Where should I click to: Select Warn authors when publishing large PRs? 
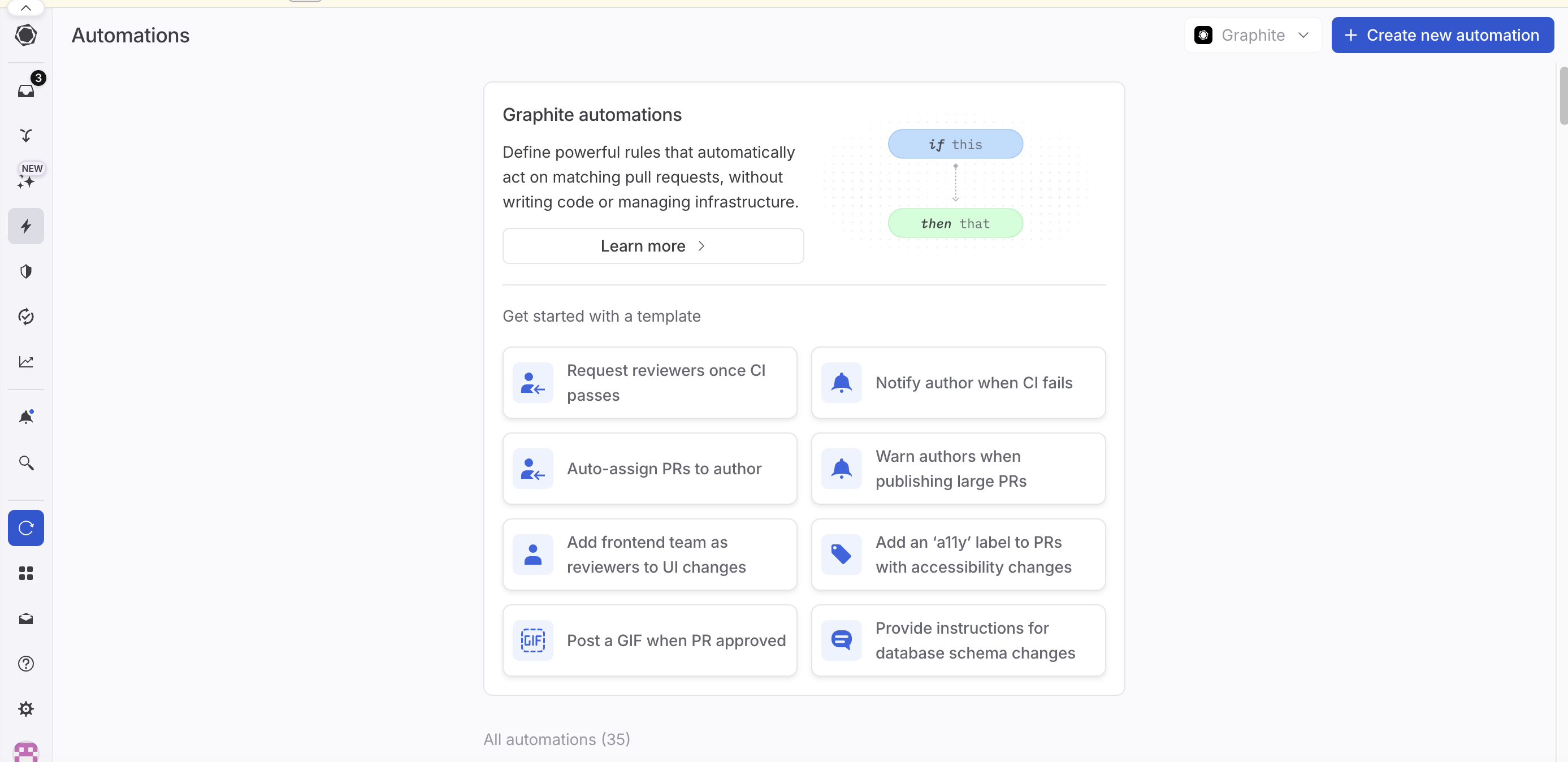[958, 468]
